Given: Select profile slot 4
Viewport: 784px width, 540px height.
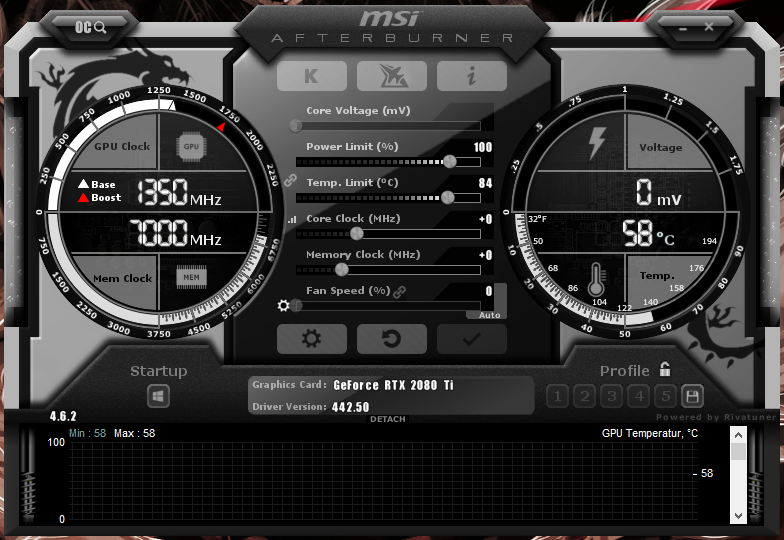Looking at the screenshot, I should coord(638,397).
